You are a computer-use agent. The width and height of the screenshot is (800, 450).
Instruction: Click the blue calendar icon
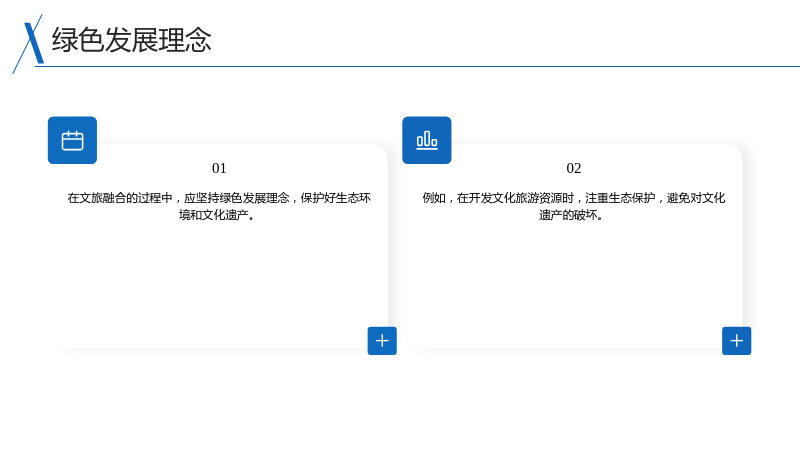coord(72,140)
